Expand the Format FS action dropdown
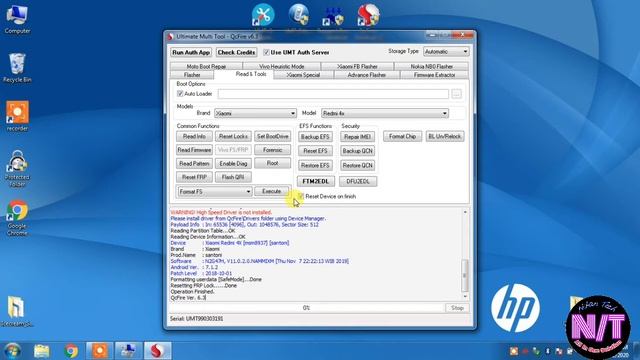Viewport: 640px width, 360px height. (x=215, y=191)
